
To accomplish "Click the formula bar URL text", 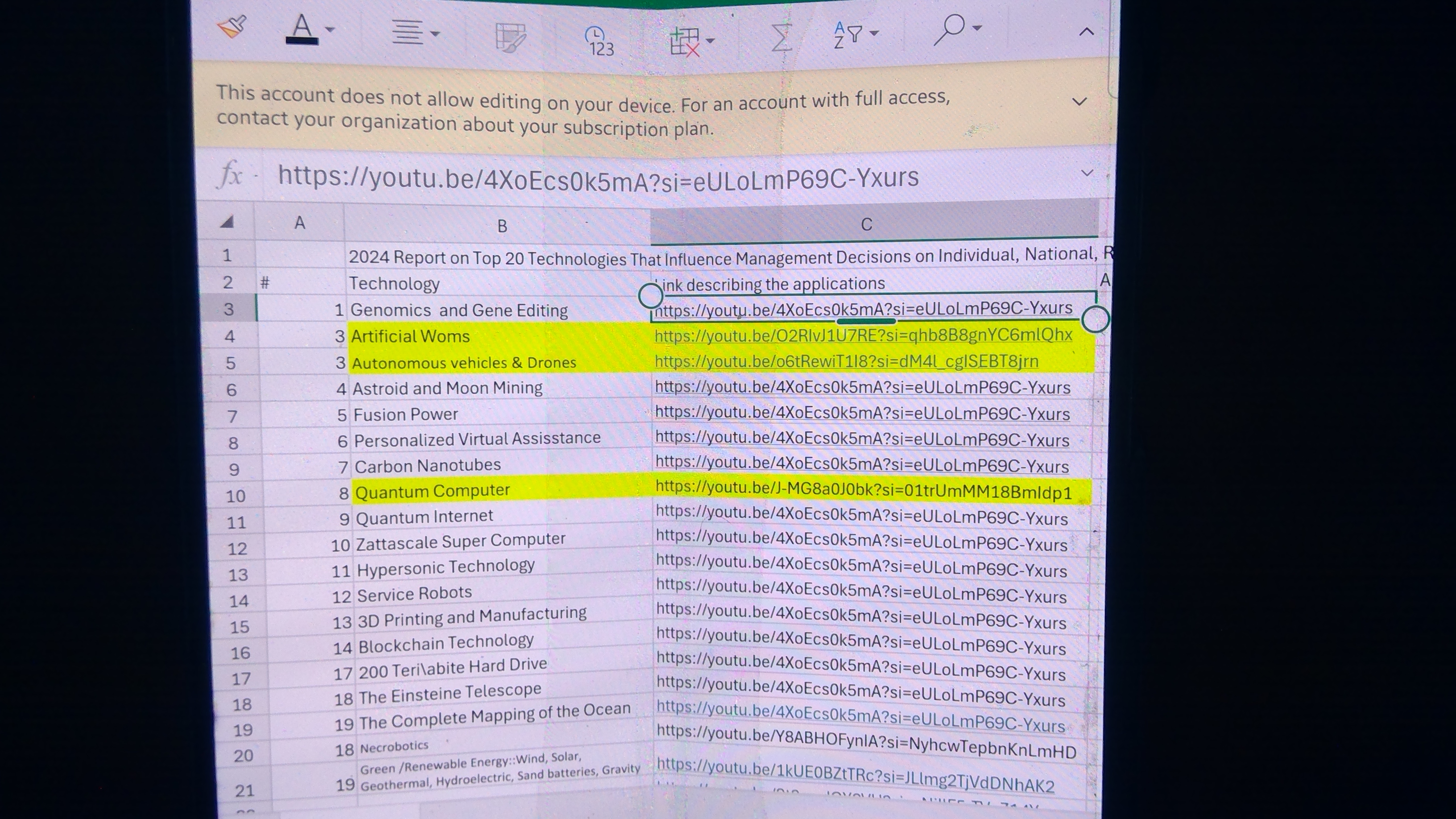I will [x=598, y=178].
